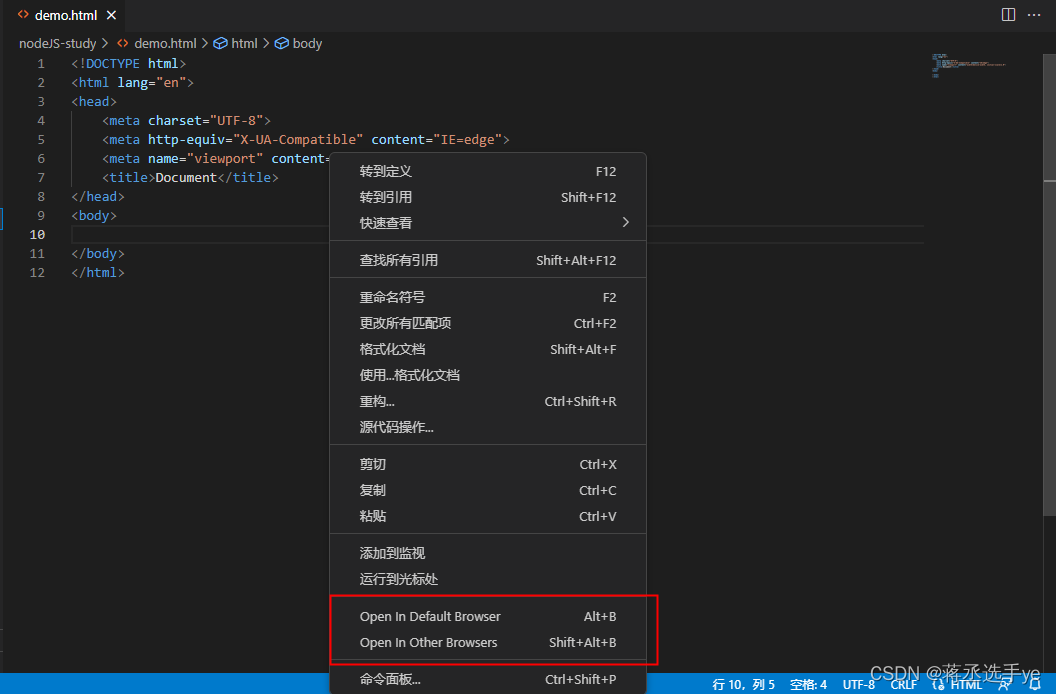This screenshot has height=694, width=1056.
Task: Open the more actions ellipsis menu
Action: pos(1034,14)
